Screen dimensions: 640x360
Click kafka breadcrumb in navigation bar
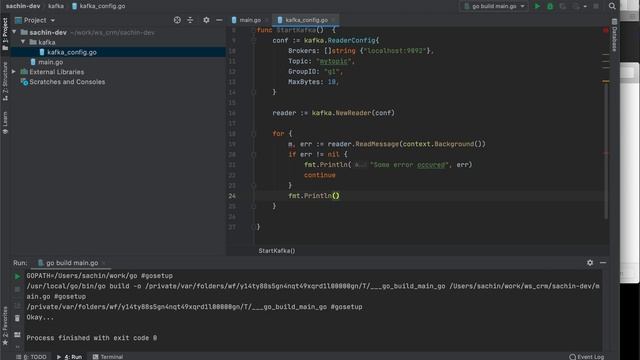pyautogui.click(x=56, y=6)
